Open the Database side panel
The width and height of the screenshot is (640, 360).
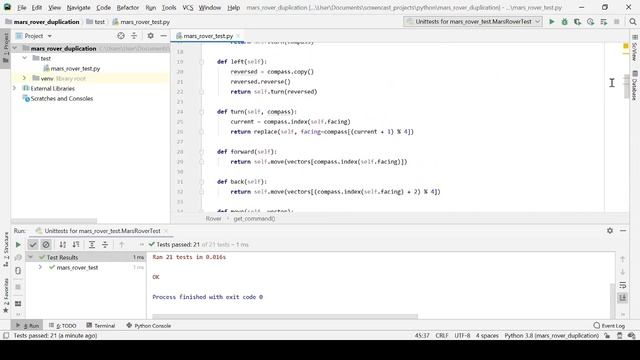634,86
